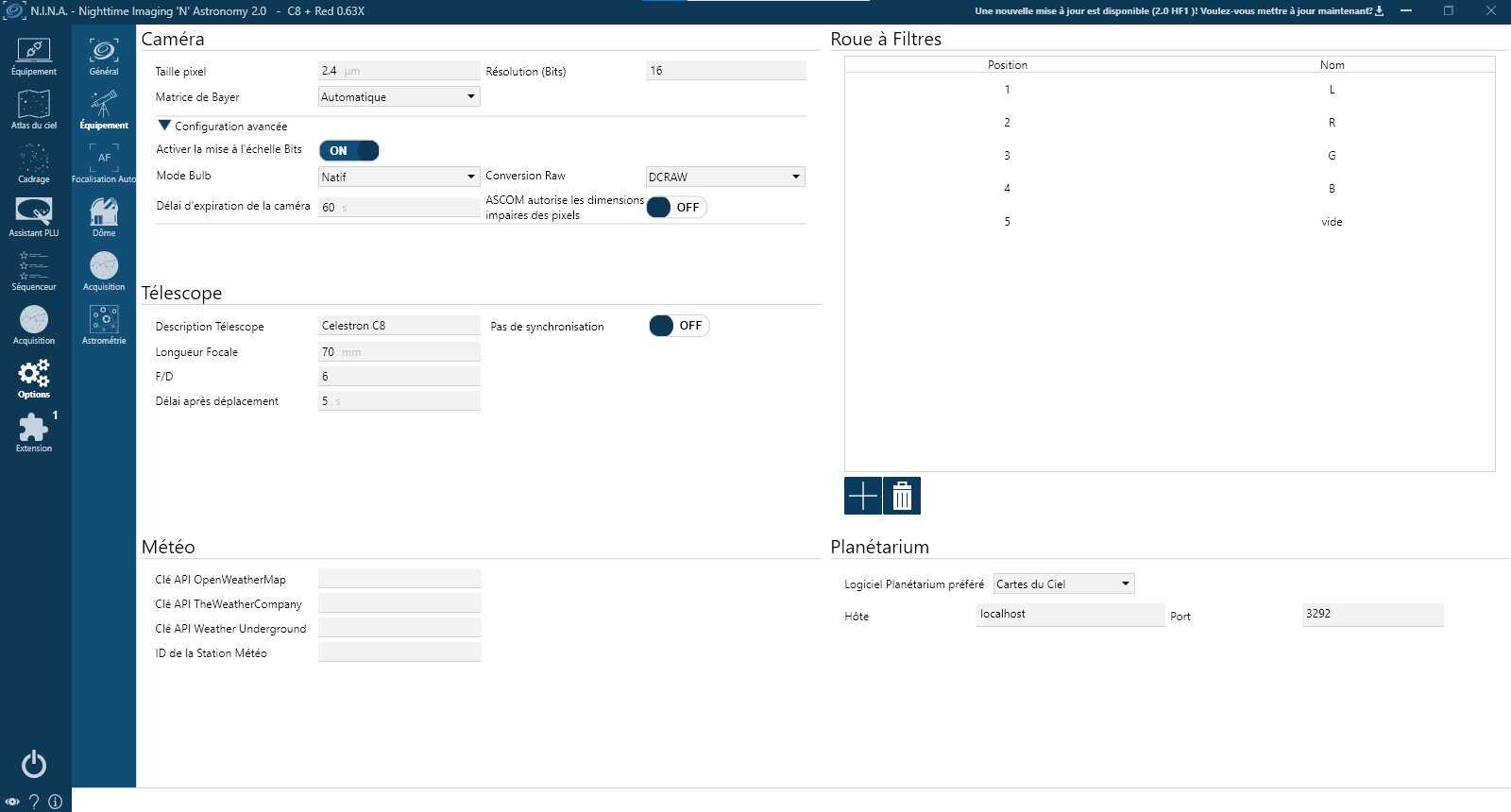Screen dimensions: 1511x812
Task: Click Délai après déplacement field
Action: (x=399, y=401)
